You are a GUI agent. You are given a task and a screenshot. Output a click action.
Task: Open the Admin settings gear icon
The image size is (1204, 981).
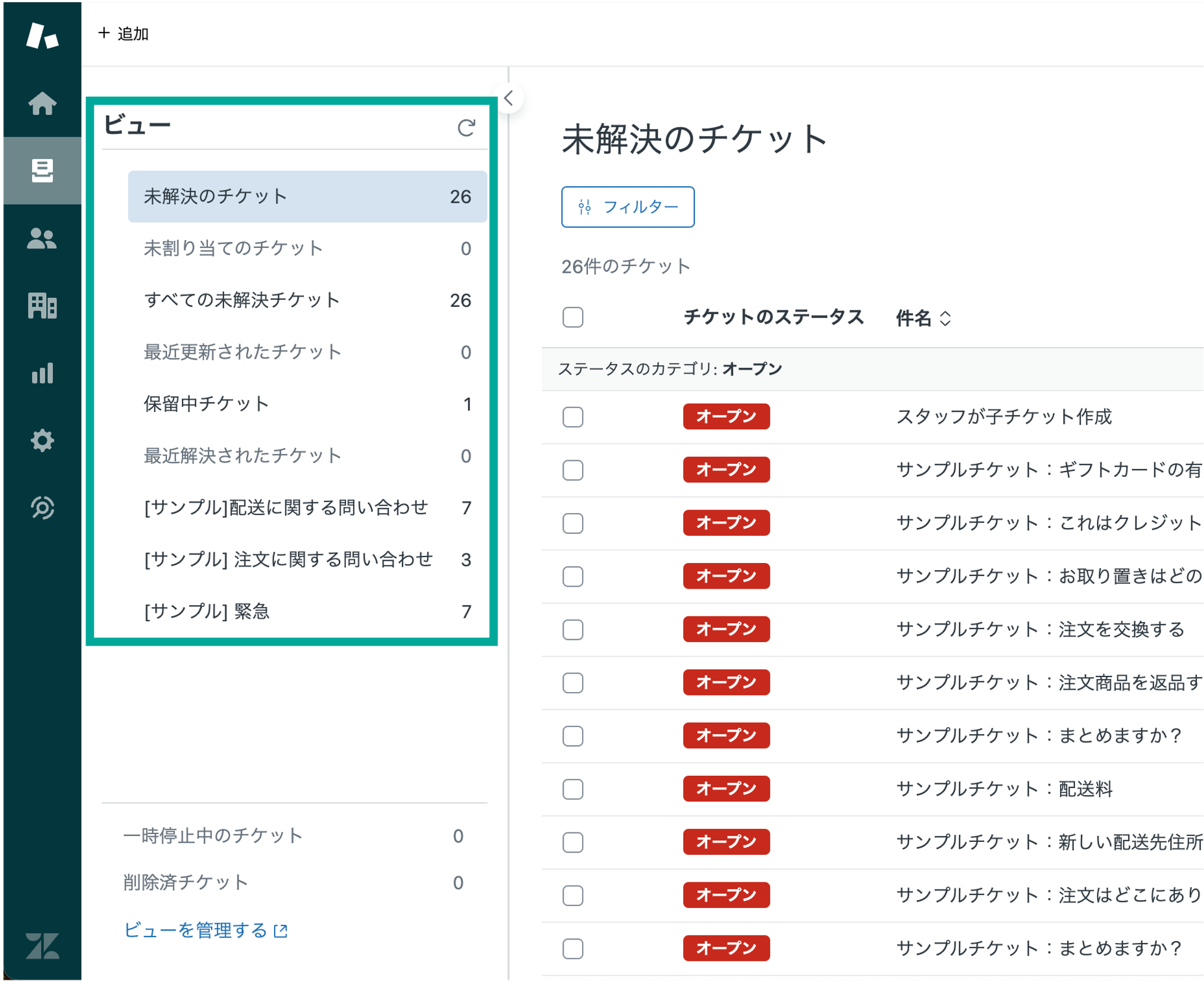click(42, 441)
